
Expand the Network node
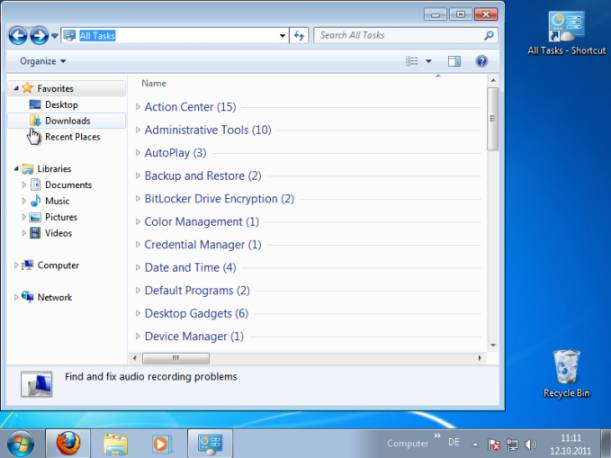[x=16, y=297]
